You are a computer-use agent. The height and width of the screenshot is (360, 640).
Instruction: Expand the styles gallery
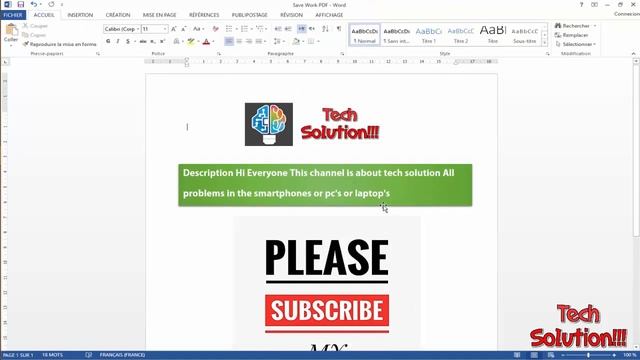[544, 42]
